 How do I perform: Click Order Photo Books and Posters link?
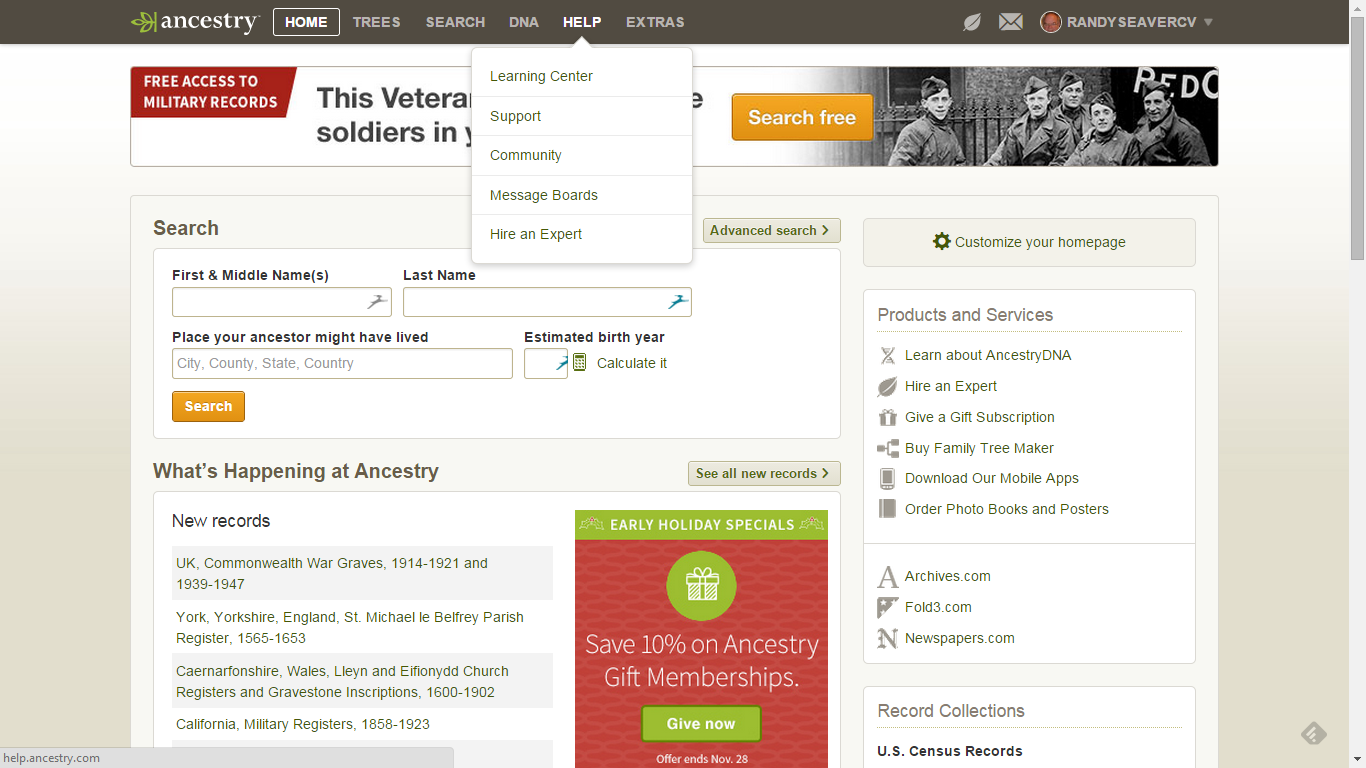(x=1007, y=509)
